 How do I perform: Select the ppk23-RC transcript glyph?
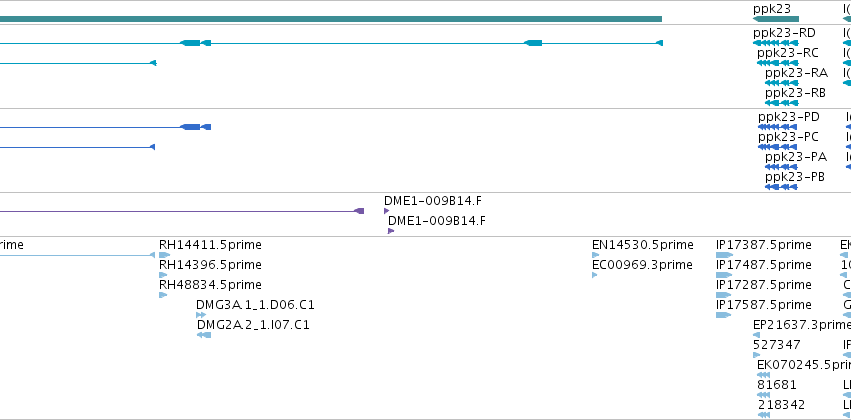[778, 63]
